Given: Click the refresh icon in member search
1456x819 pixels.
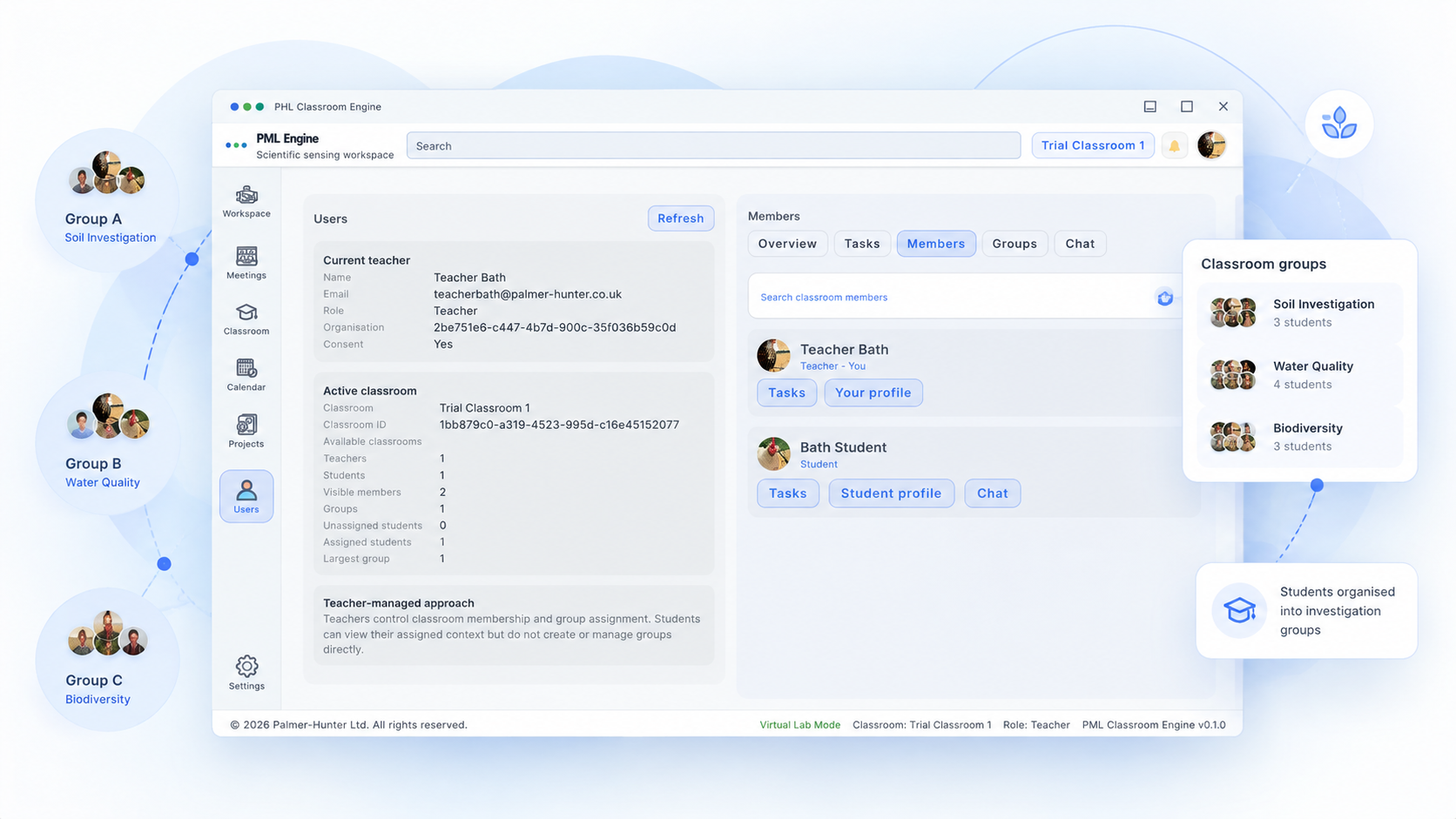Looking at the screenshot, I should click(x=1164, y=298).
